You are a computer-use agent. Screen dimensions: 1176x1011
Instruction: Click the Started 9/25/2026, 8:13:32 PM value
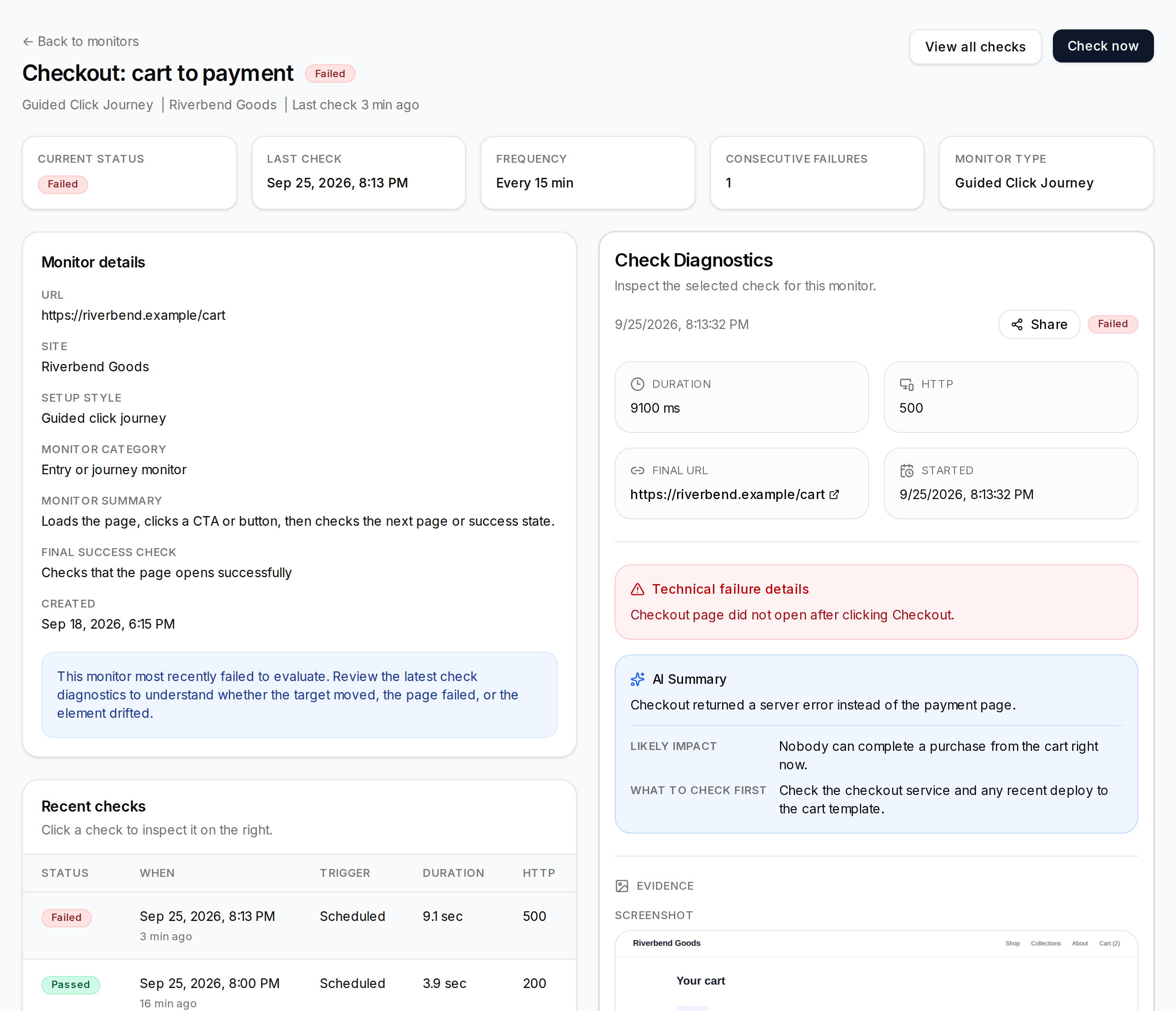[966, 494]
